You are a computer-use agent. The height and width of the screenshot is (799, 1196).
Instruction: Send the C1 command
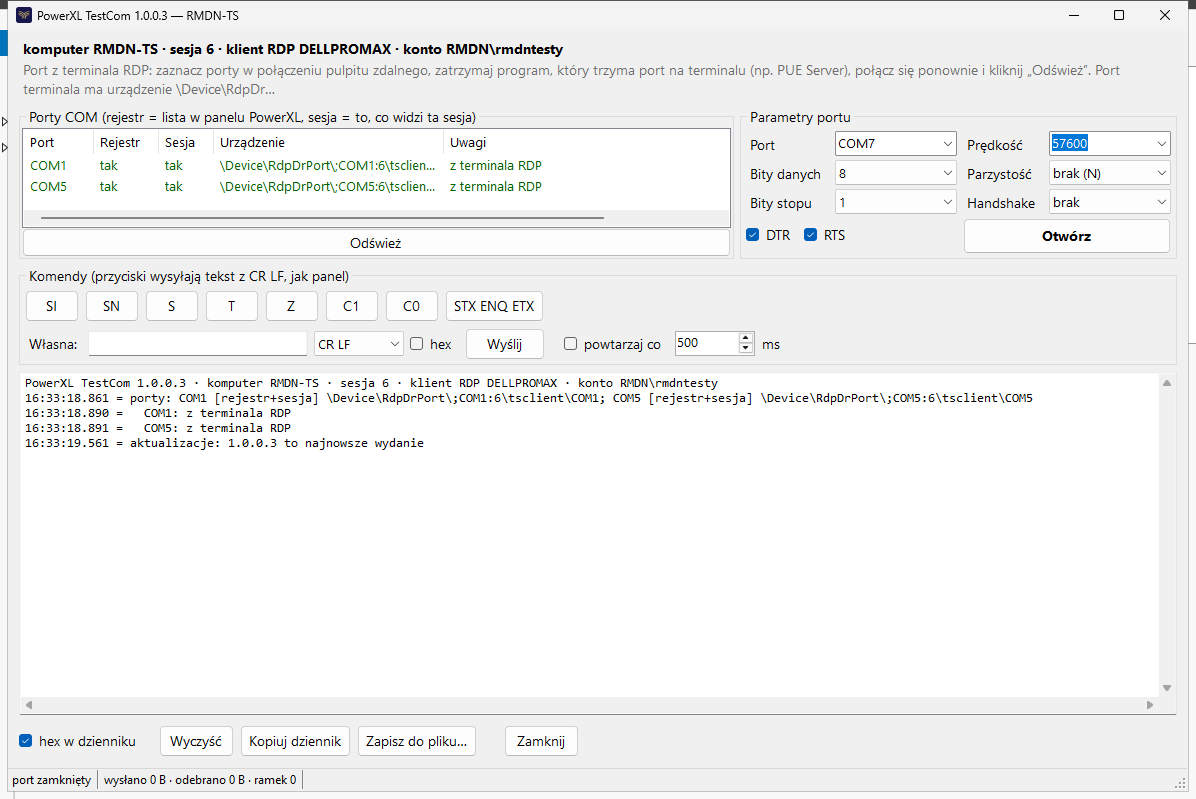[351, 306]
